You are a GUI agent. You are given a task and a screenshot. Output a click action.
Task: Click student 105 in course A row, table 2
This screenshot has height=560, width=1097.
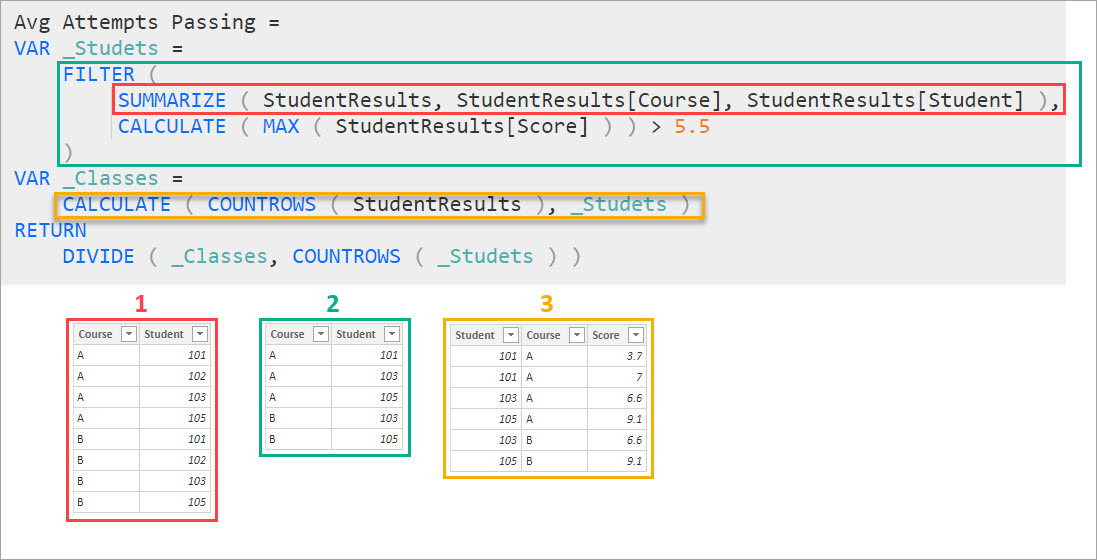pyautogui.click(x=388, y=397)
